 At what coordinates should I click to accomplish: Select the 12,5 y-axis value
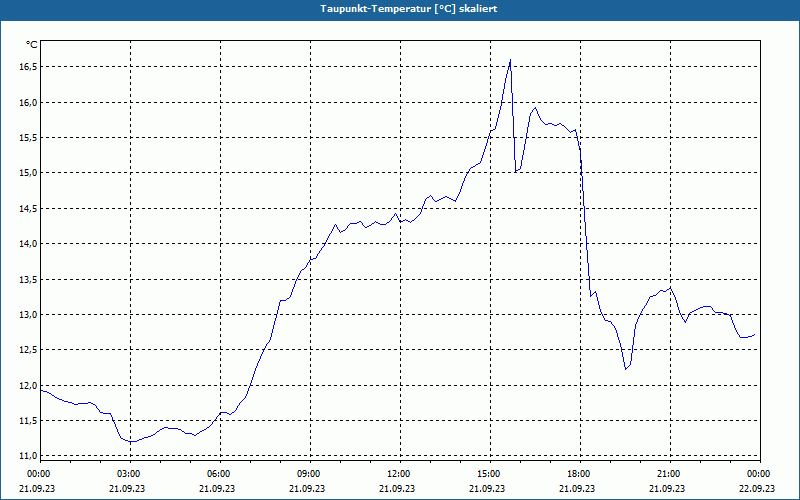pos(29,350)
